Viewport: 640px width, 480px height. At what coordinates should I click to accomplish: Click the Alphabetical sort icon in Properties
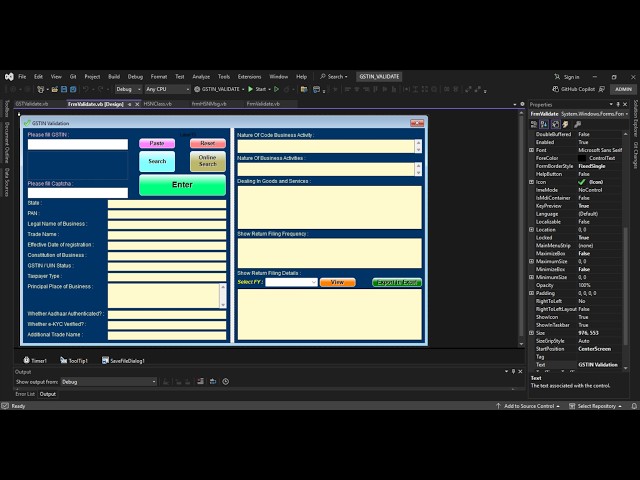[x=544, y=124]
